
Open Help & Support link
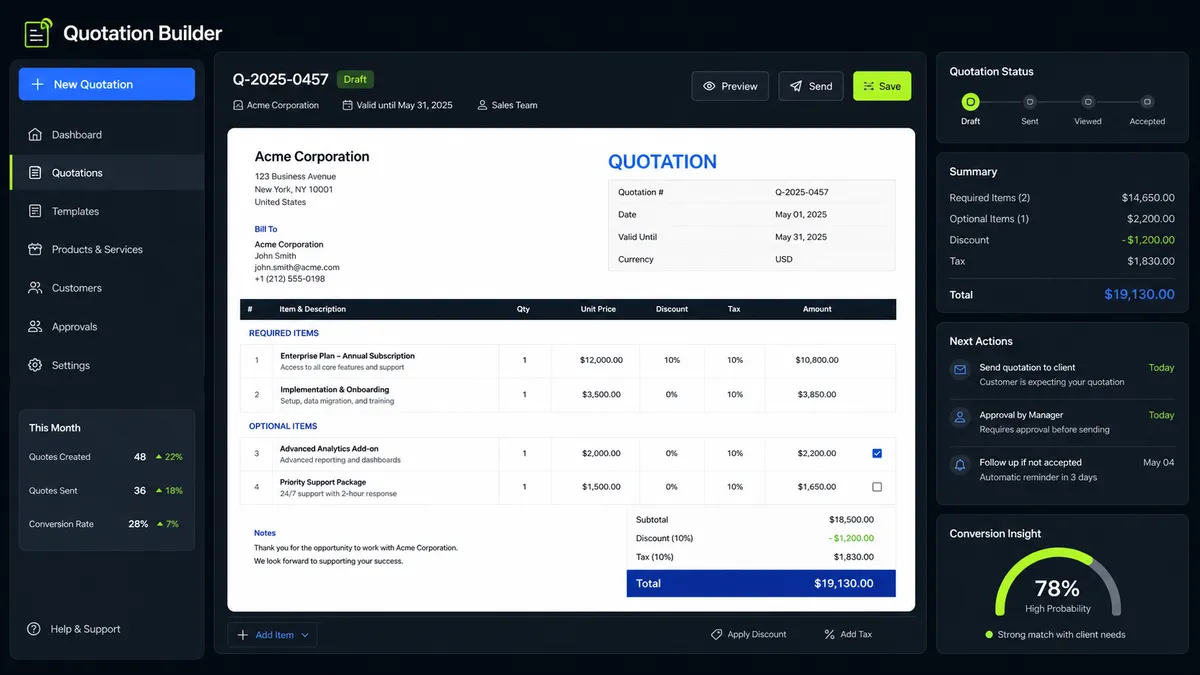(x=74, y=629)
